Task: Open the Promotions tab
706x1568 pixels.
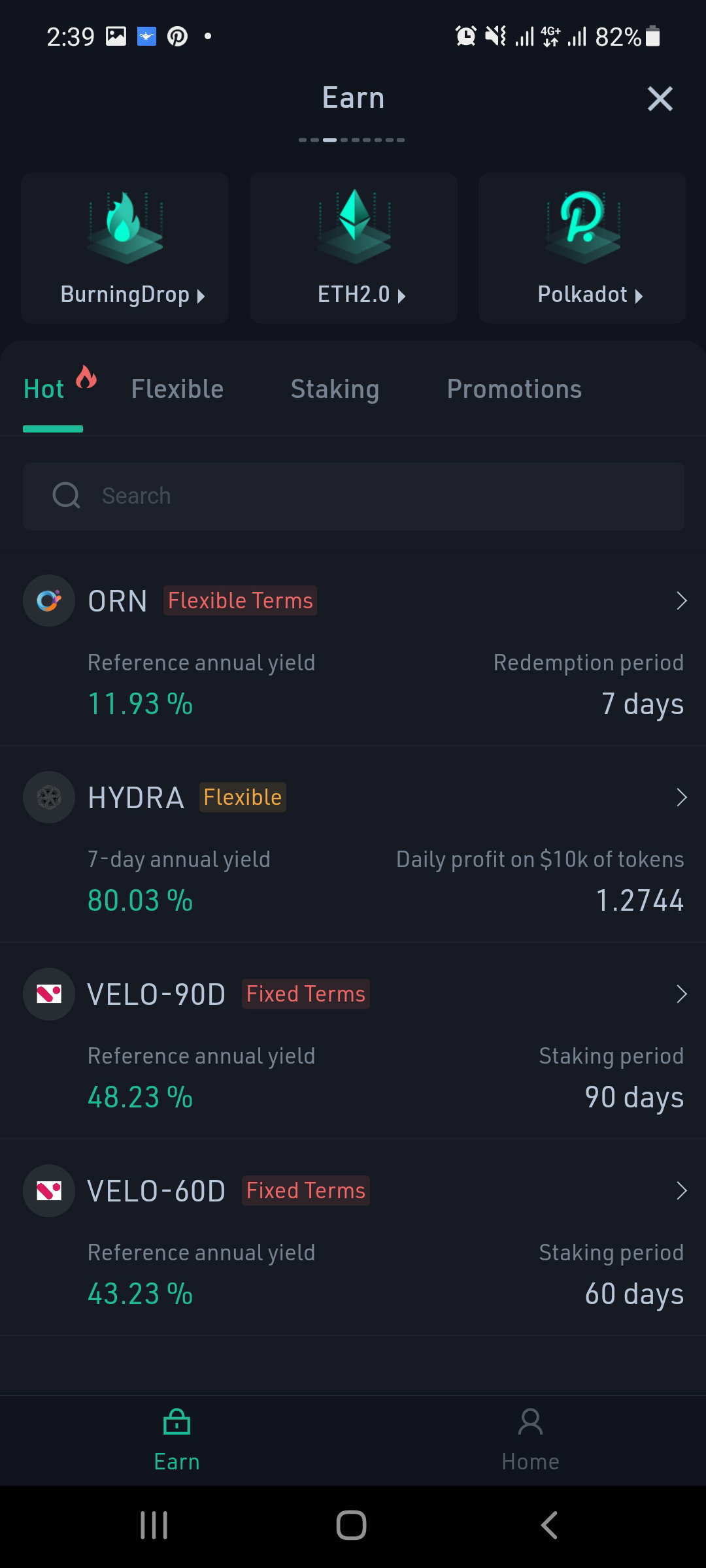Action: tap(514, 389)
